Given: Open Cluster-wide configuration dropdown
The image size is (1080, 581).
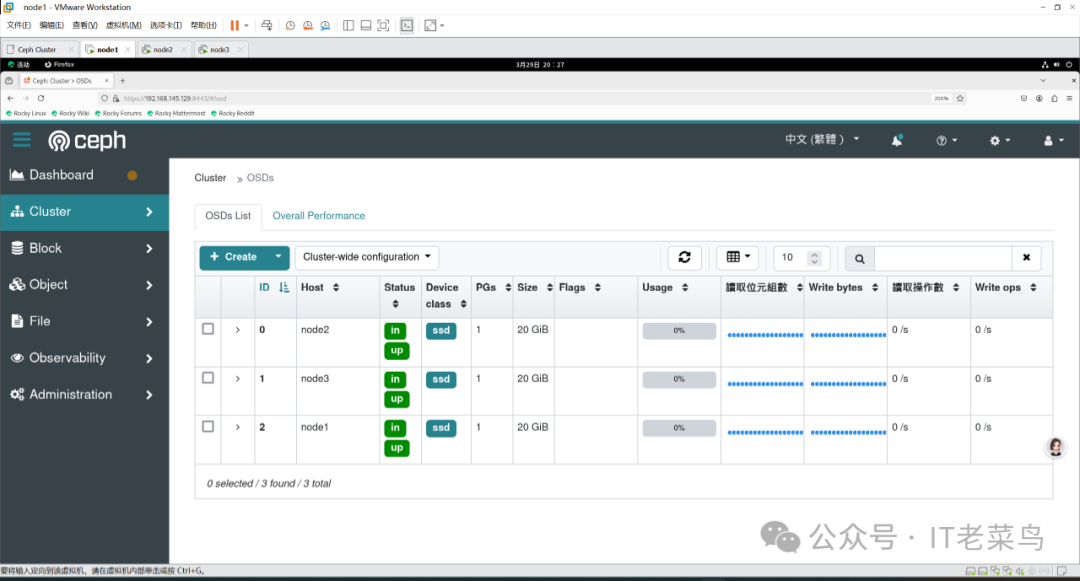Looking at the screenshot, I should (x=367, y=257).
